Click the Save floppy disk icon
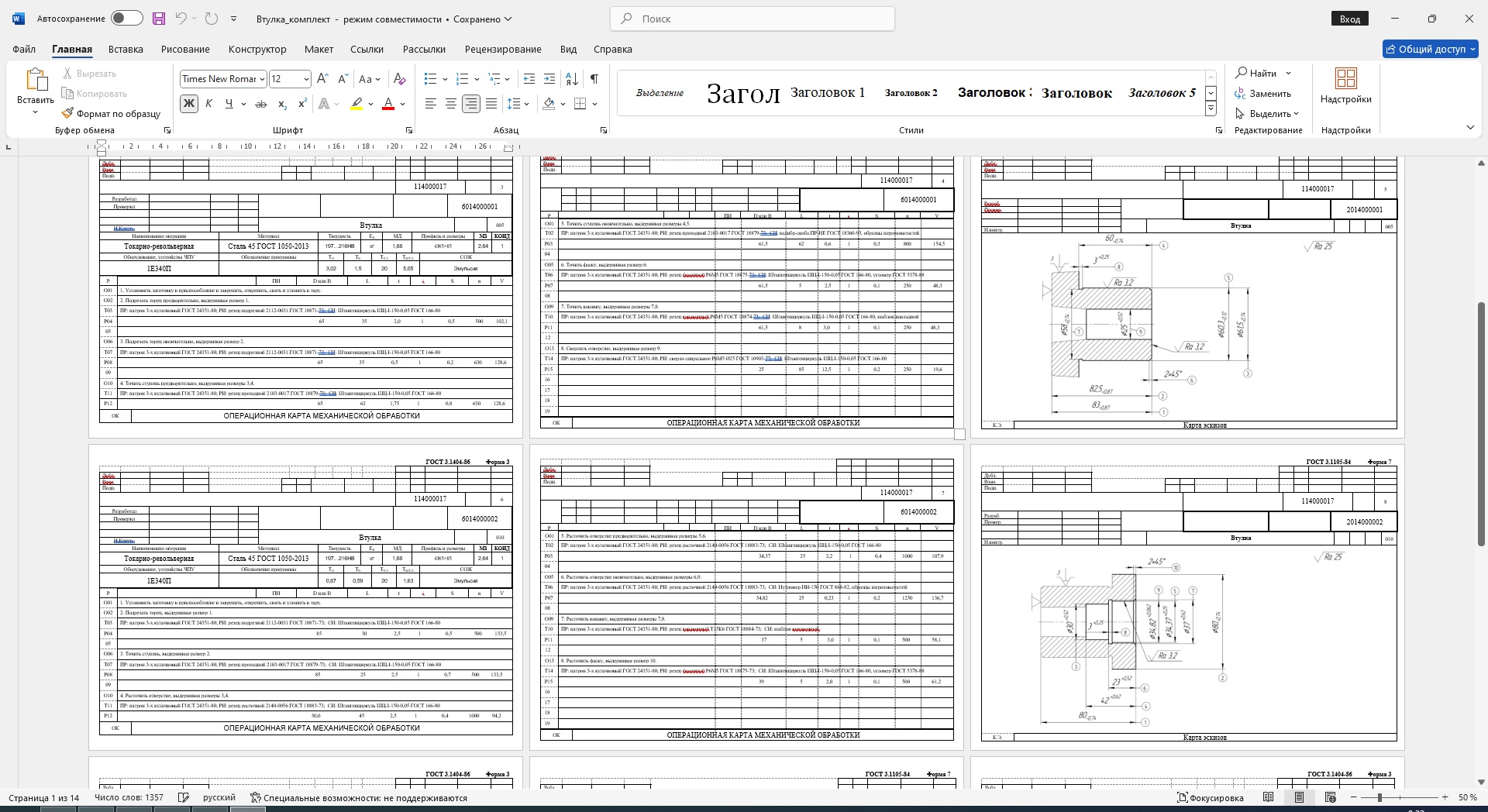1488x812 pixels. 159,19
